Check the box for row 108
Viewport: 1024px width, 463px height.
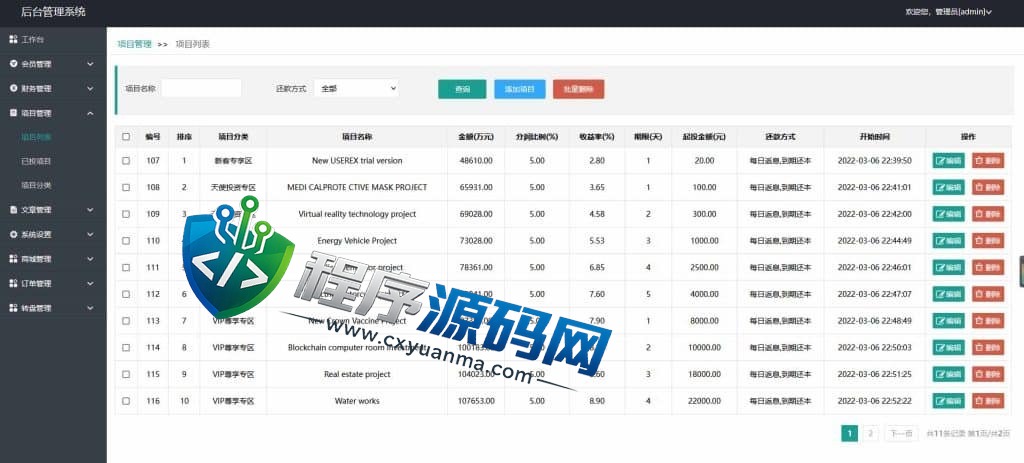126,187
